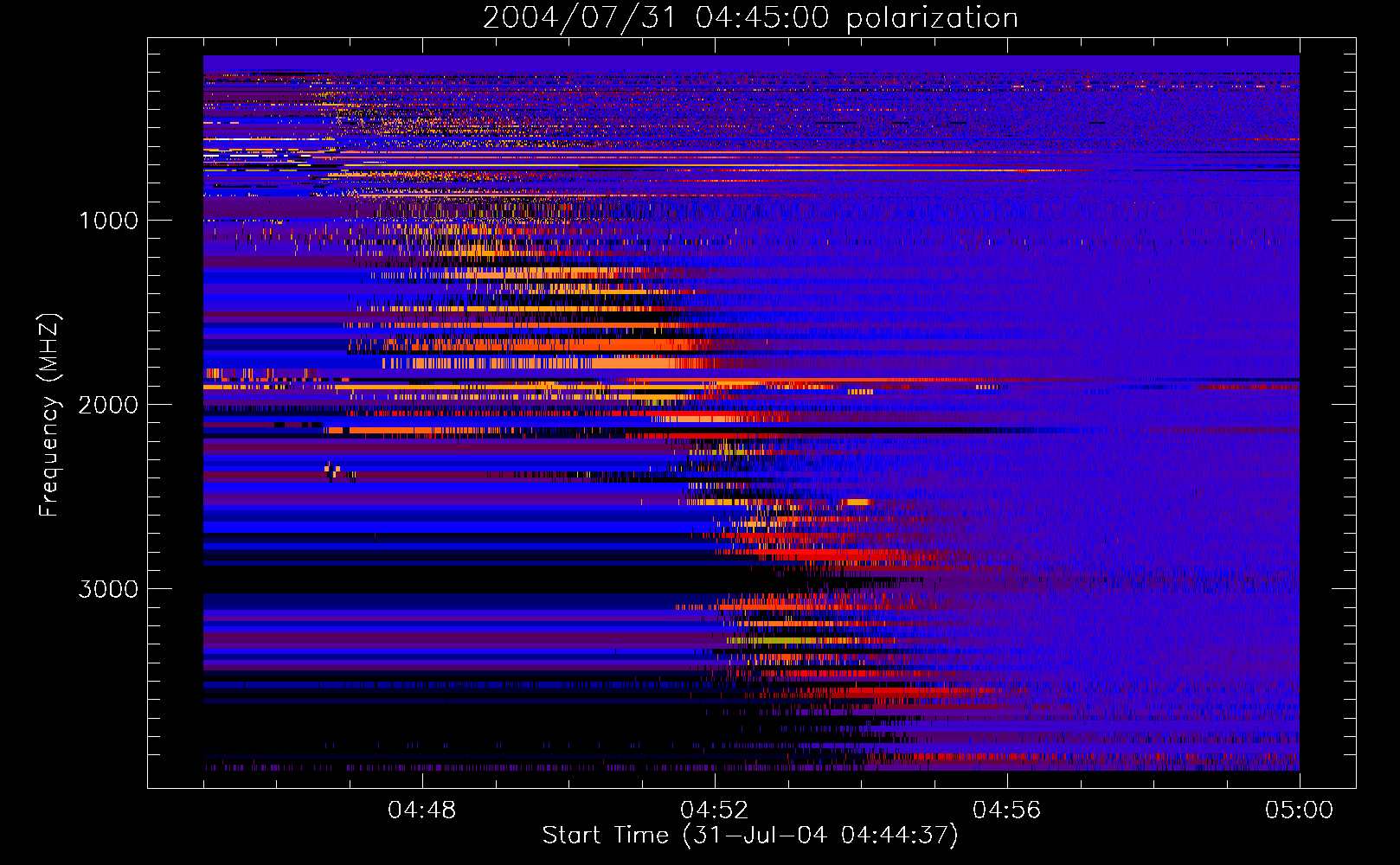Click the 1000 frequency tick label

pos(108,221)
